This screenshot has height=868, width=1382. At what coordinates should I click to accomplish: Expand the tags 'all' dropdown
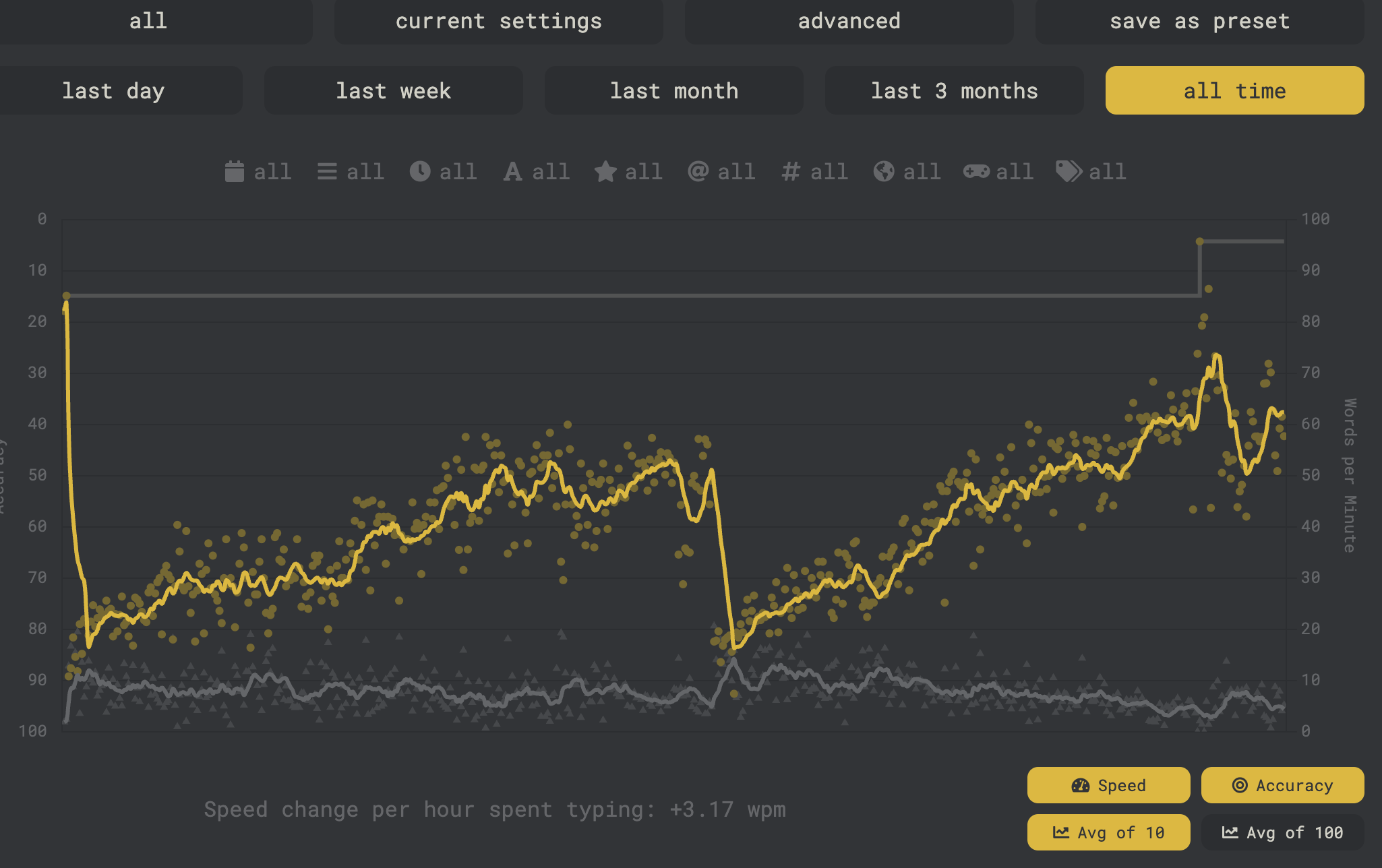1106,172
